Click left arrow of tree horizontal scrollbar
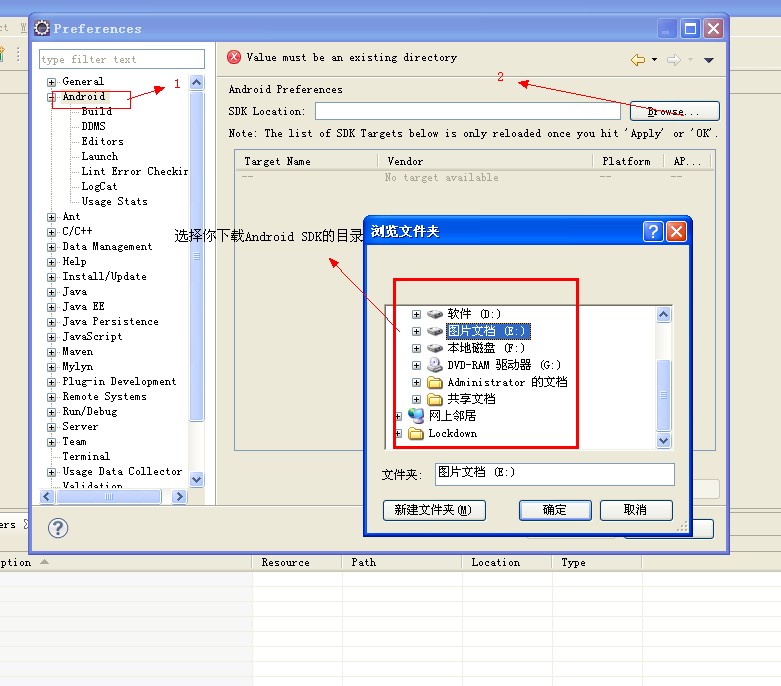The image size is (781, 686). tap(47, 496)
